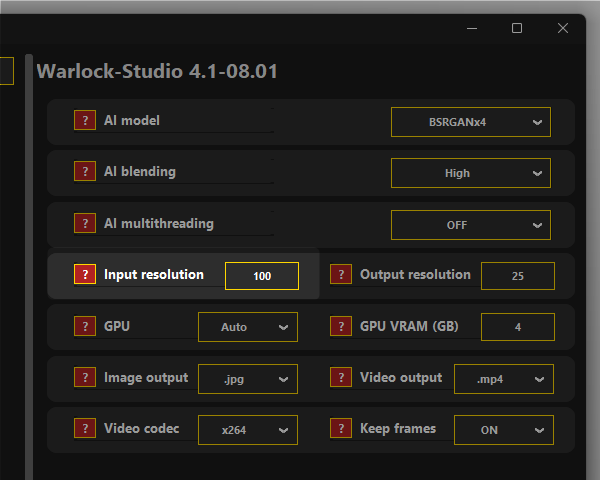Open help for Video codec
This screenshot has width=600, height=480.
point(85,429)
